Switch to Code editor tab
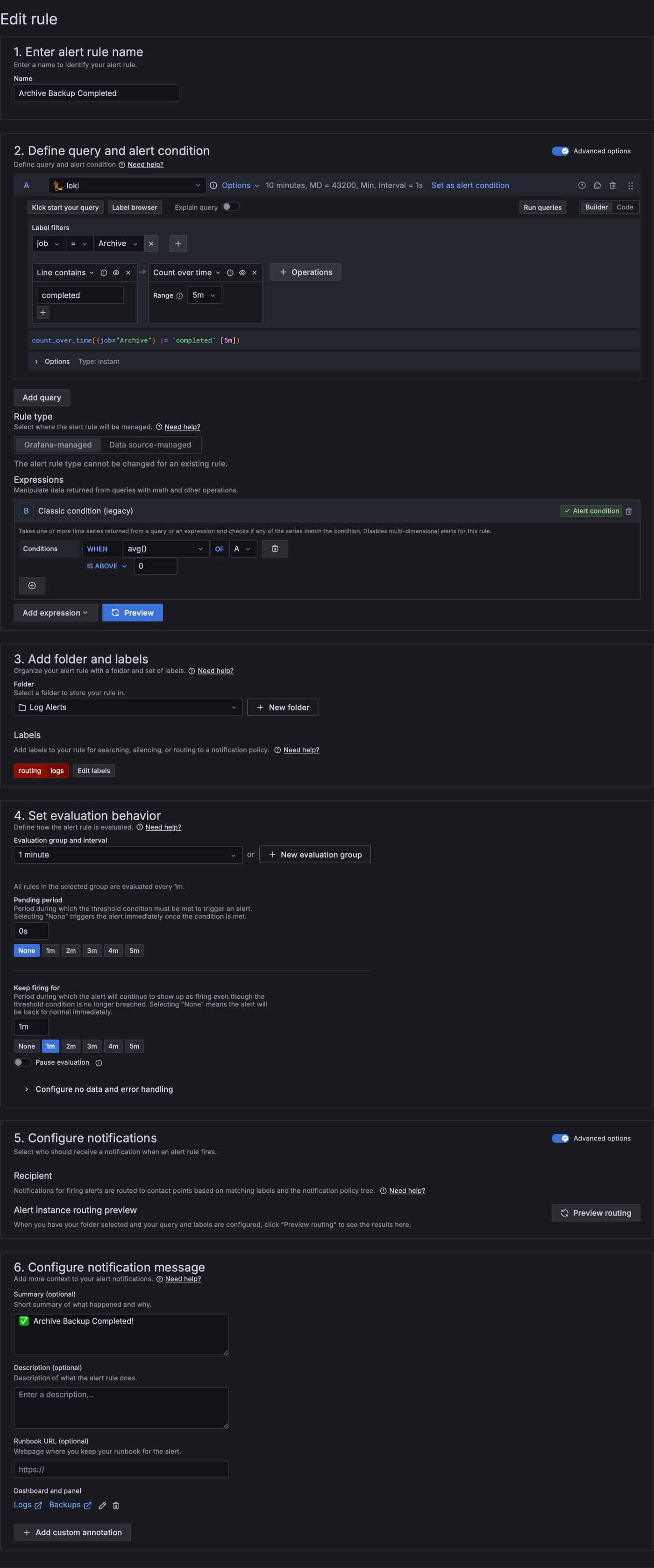This screenshot has height=1568, width=654. [x=624, y=208]
